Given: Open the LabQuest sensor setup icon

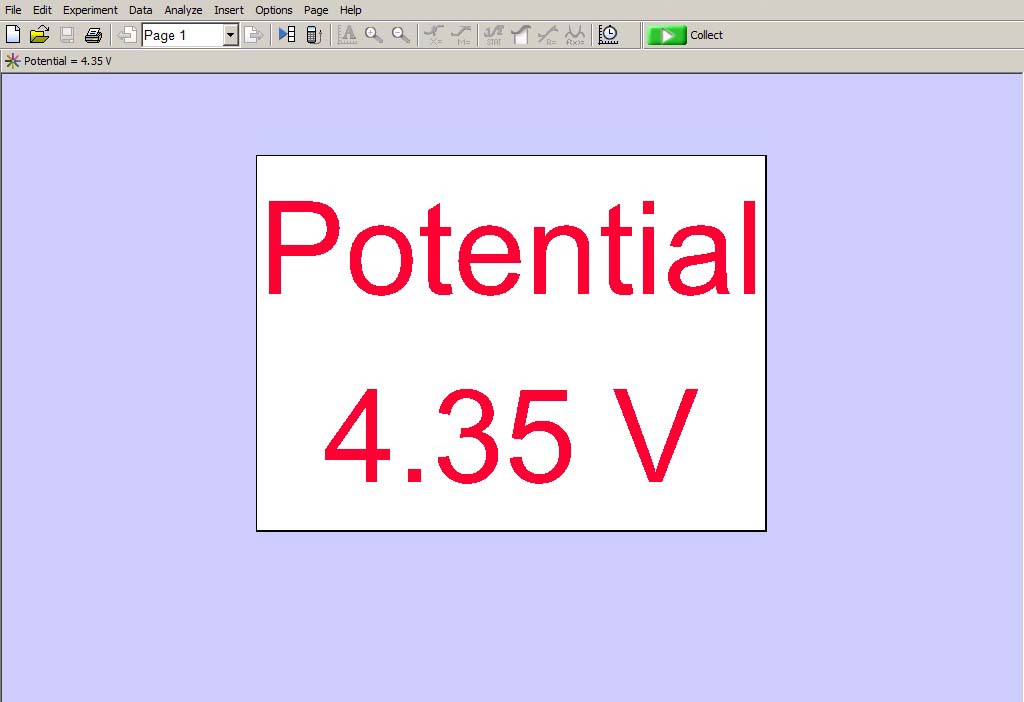Looking at the screenshot, I should pyautogui.click(x=313, y=35).
